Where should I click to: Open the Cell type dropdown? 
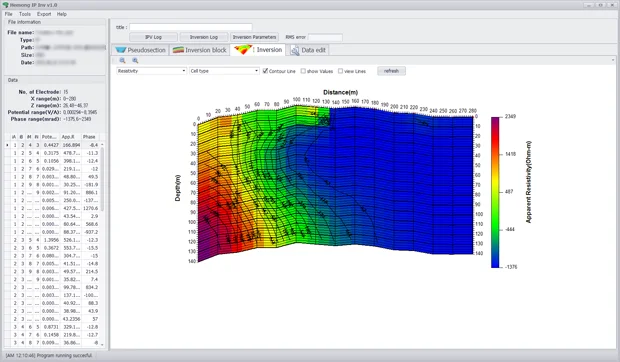pyautogui.click(x=224, y=71)
